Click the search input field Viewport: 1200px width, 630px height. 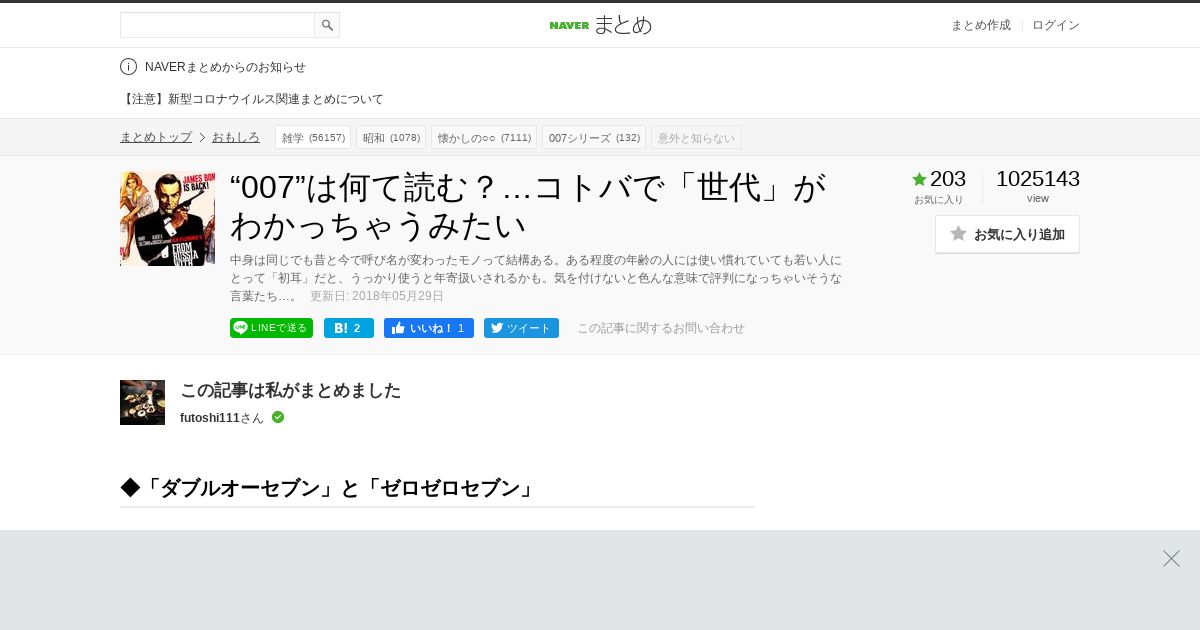pos(217,25)
